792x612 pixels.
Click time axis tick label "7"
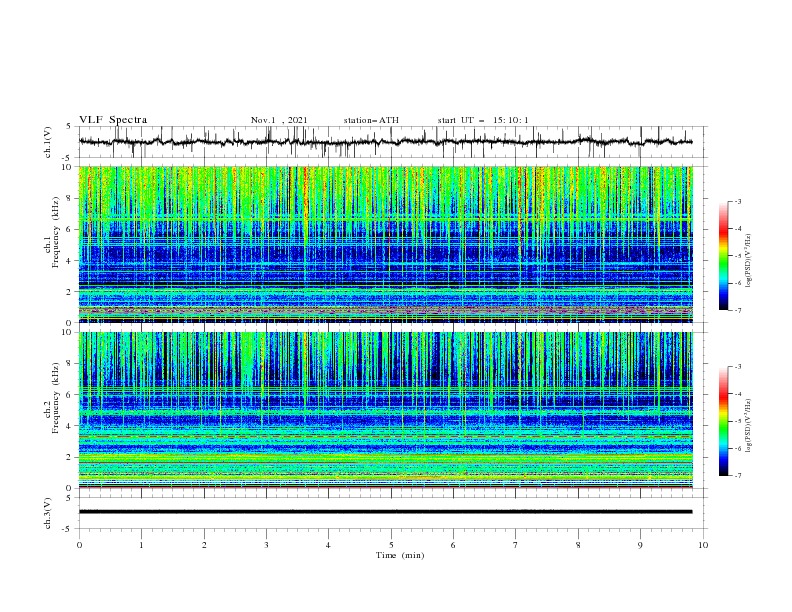coord(516,545)
